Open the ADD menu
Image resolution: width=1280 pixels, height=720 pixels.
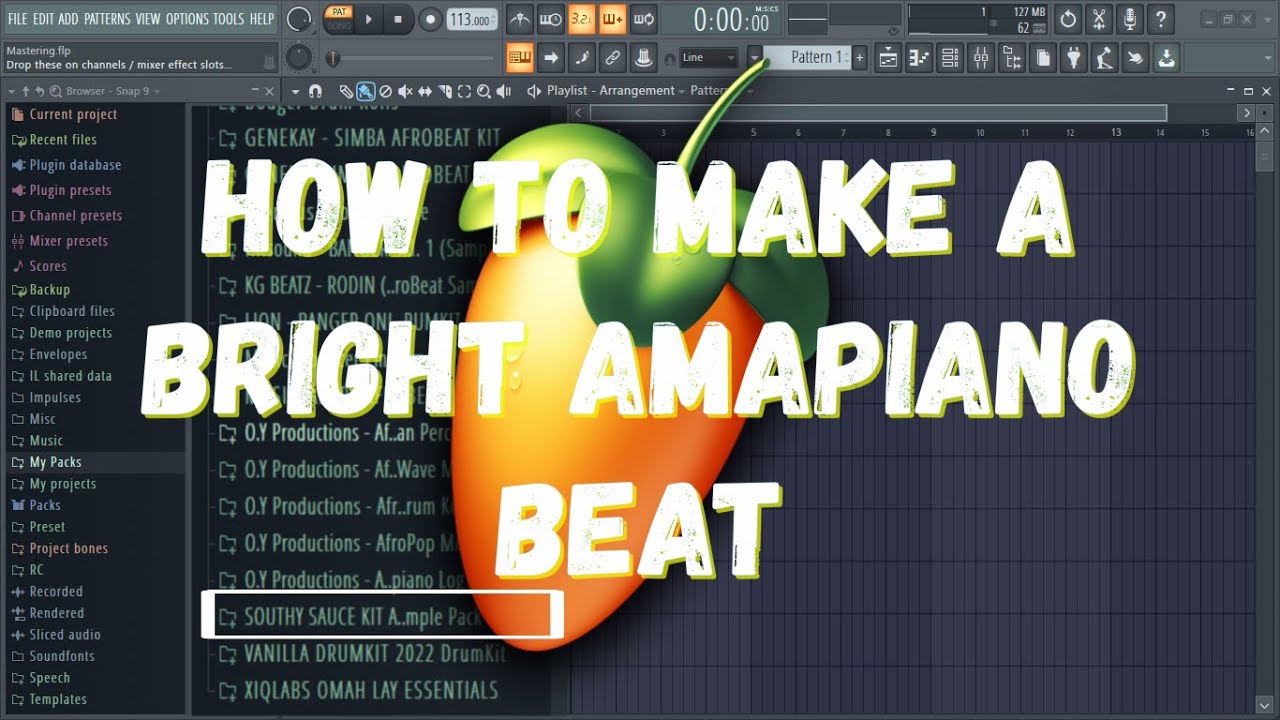68,19
